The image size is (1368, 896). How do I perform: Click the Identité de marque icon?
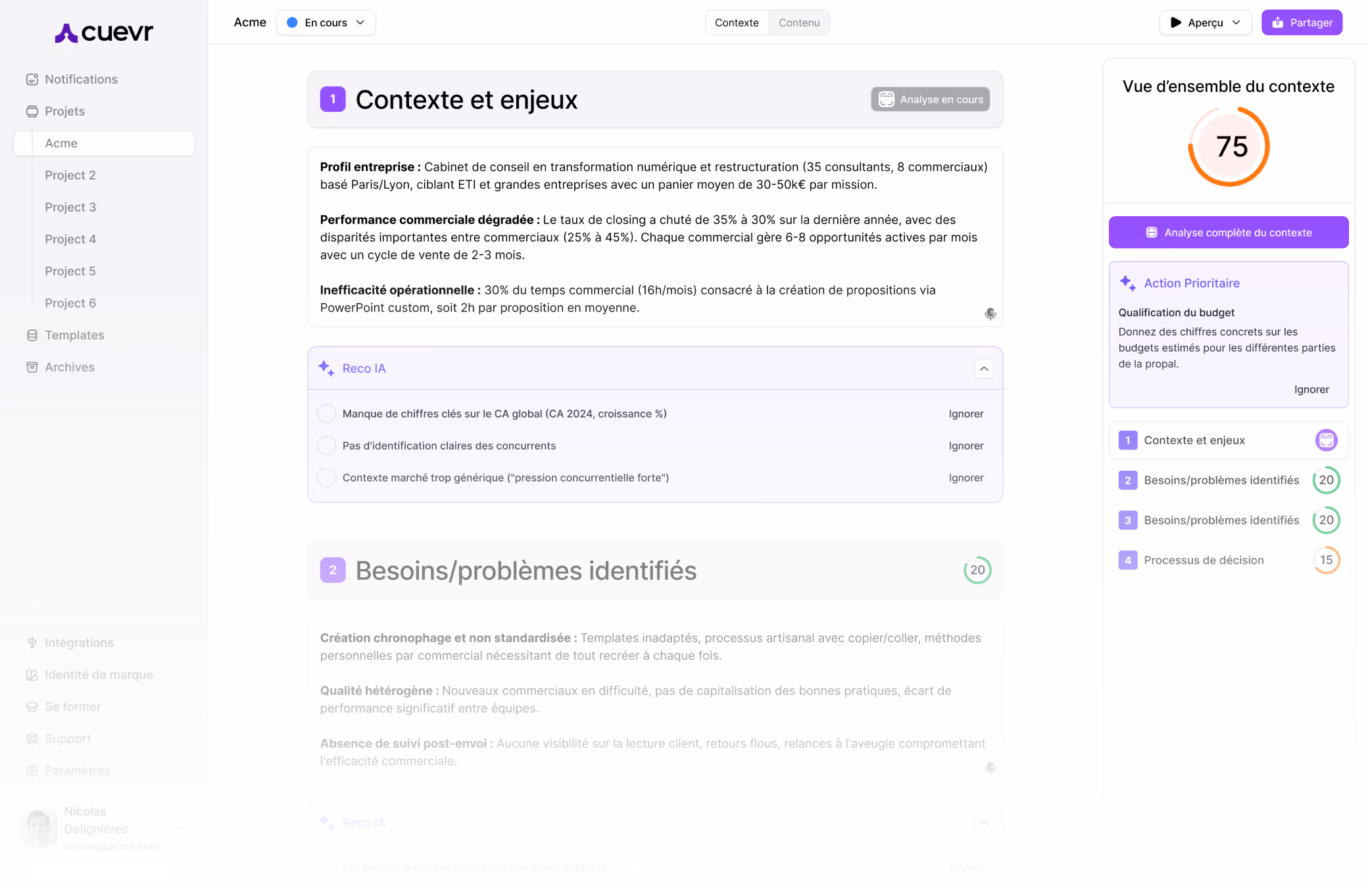(32, 675)
